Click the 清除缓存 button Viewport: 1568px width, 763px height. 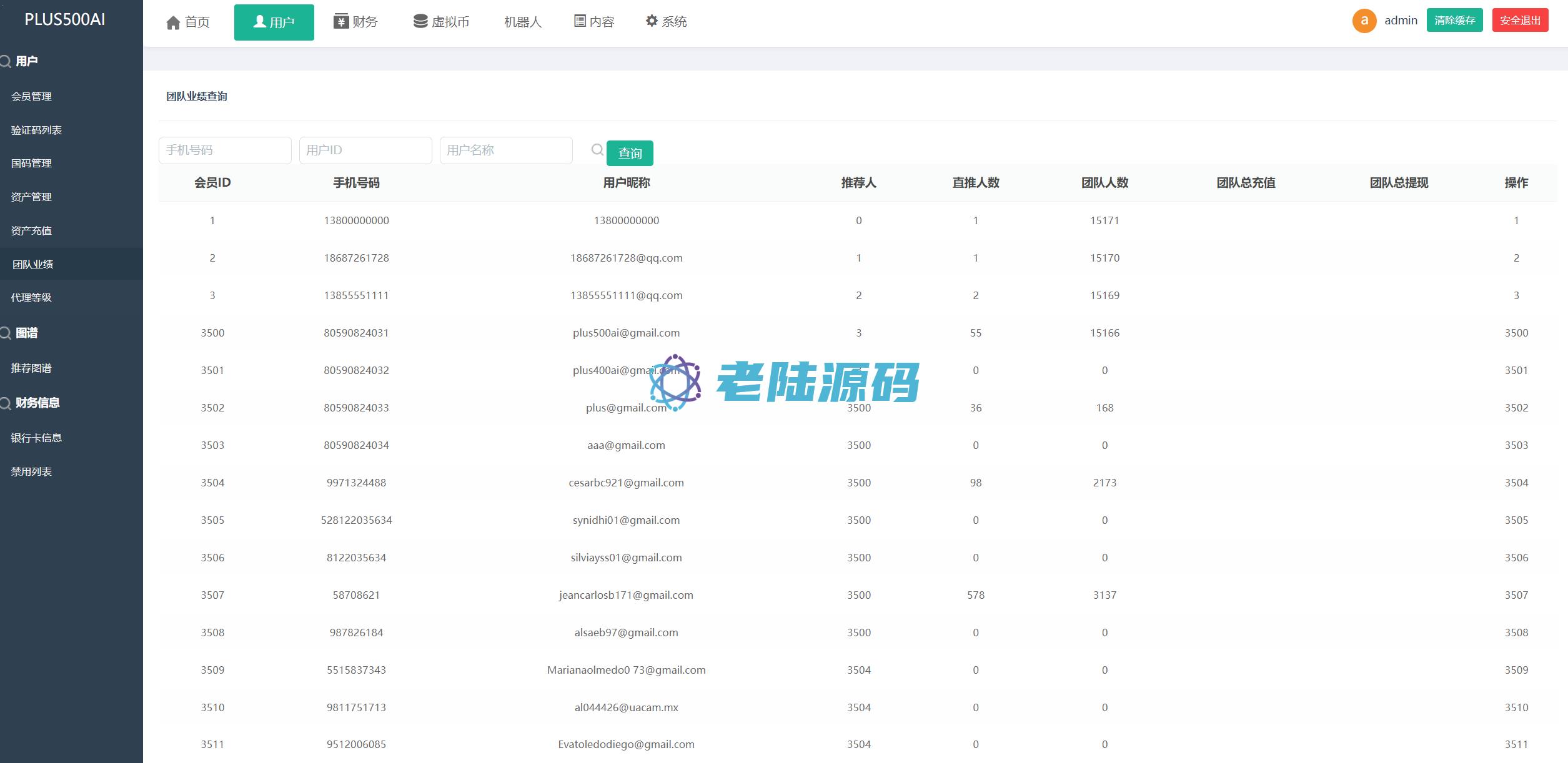1454,21
